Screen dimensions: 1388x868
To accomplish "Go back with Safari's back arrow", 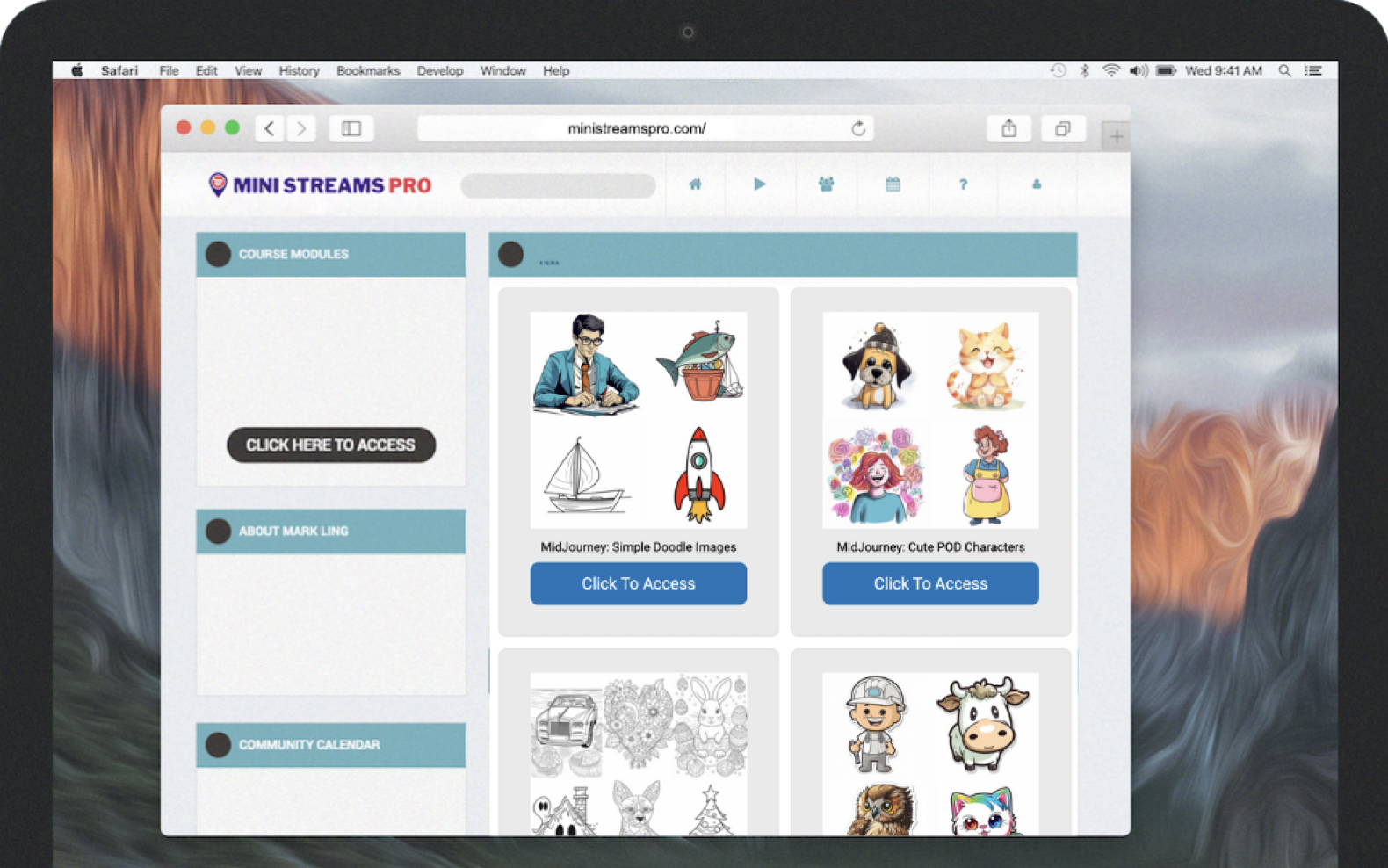I will [270, 128].
